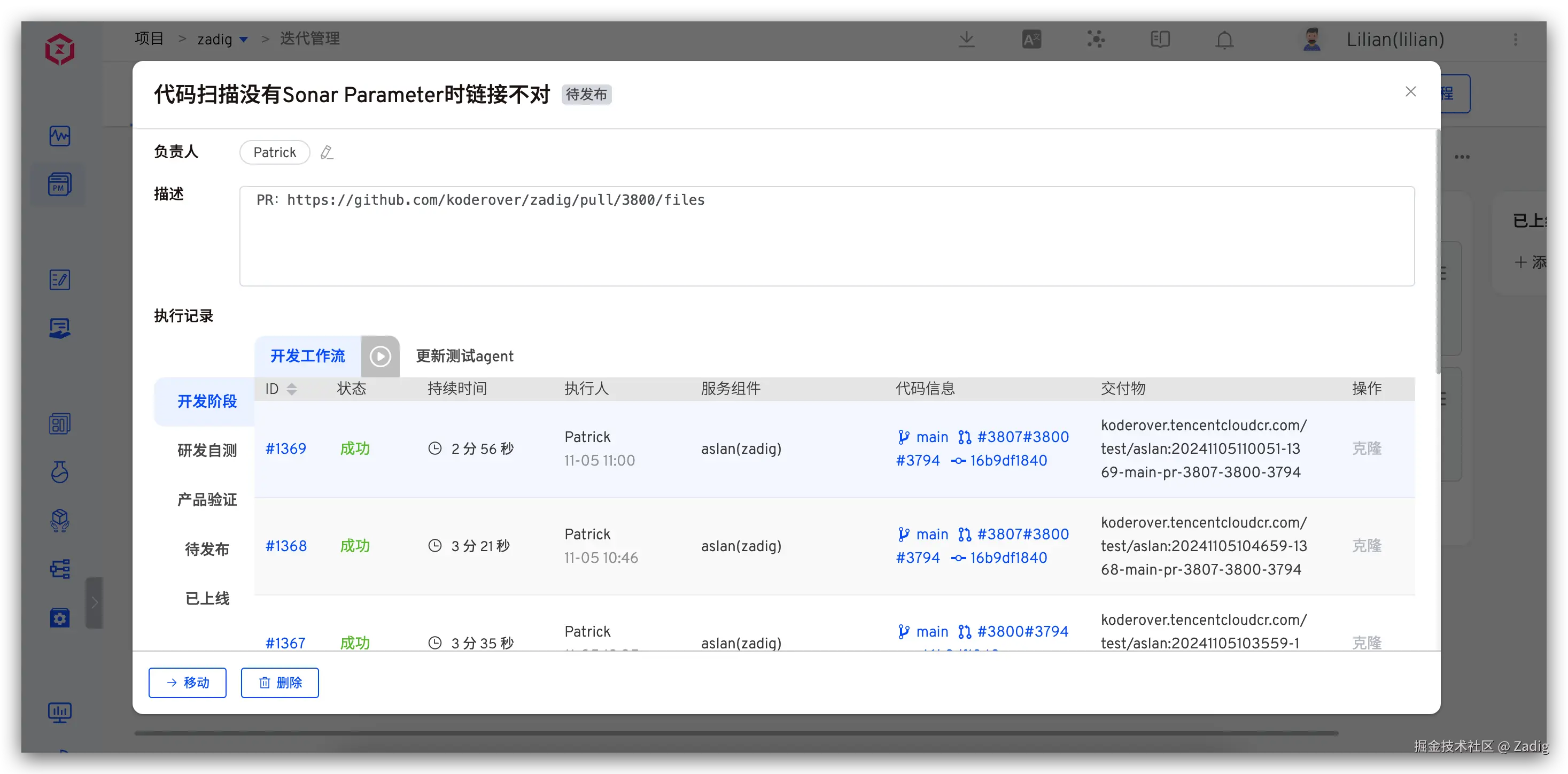Run the 开发工作流 workflow play button
Image resolution: width=1568 pixels, height=774 pixels.
381,356
